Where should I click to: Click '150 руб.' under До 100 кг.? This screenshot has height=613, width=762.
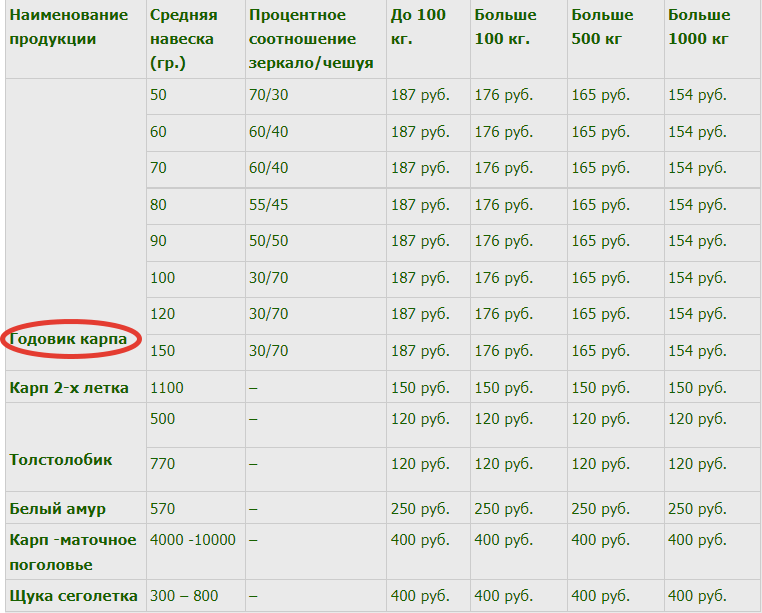click(420, 388)
